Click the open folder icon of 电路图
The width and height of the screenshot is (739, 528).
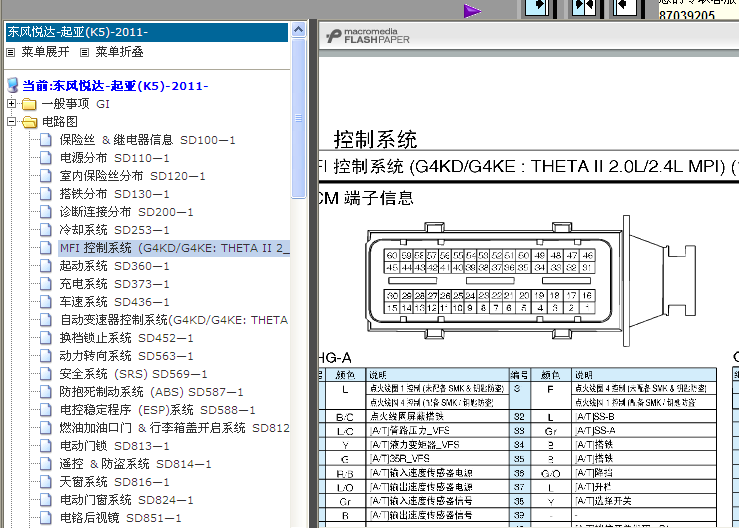point(30,122)
